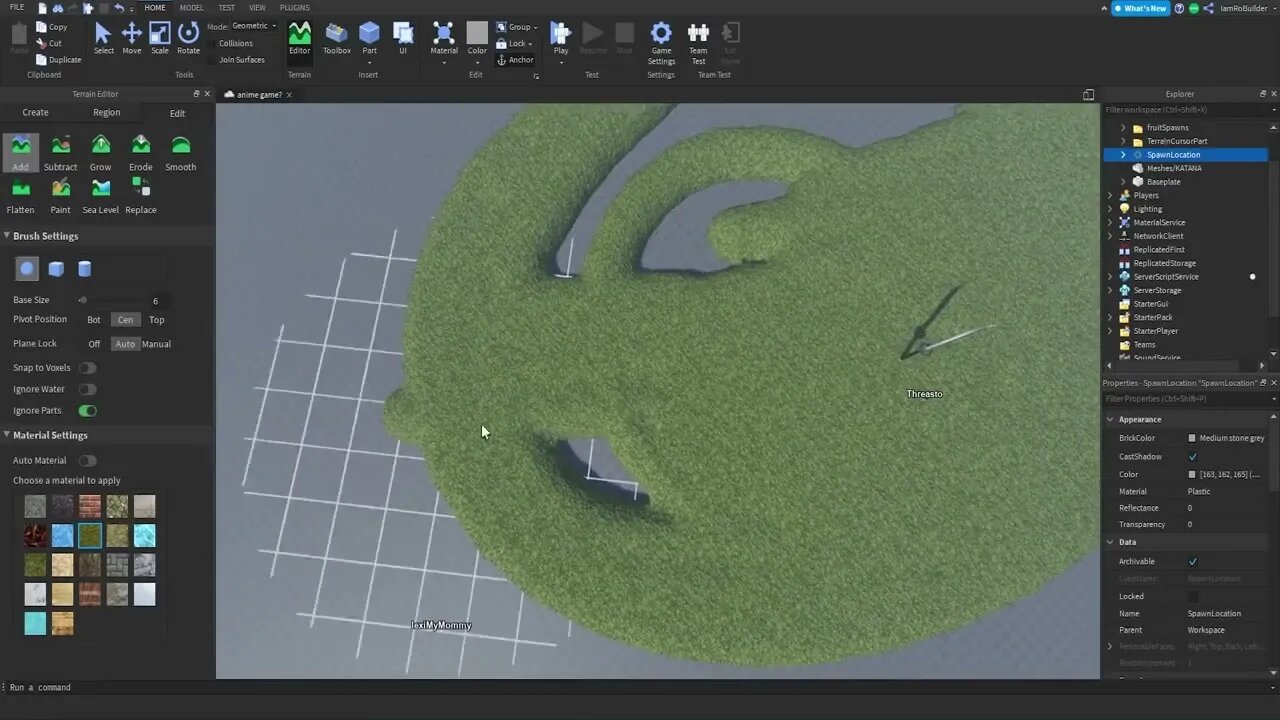
Task: Open Game Settings
Action: tap(661, 43)
